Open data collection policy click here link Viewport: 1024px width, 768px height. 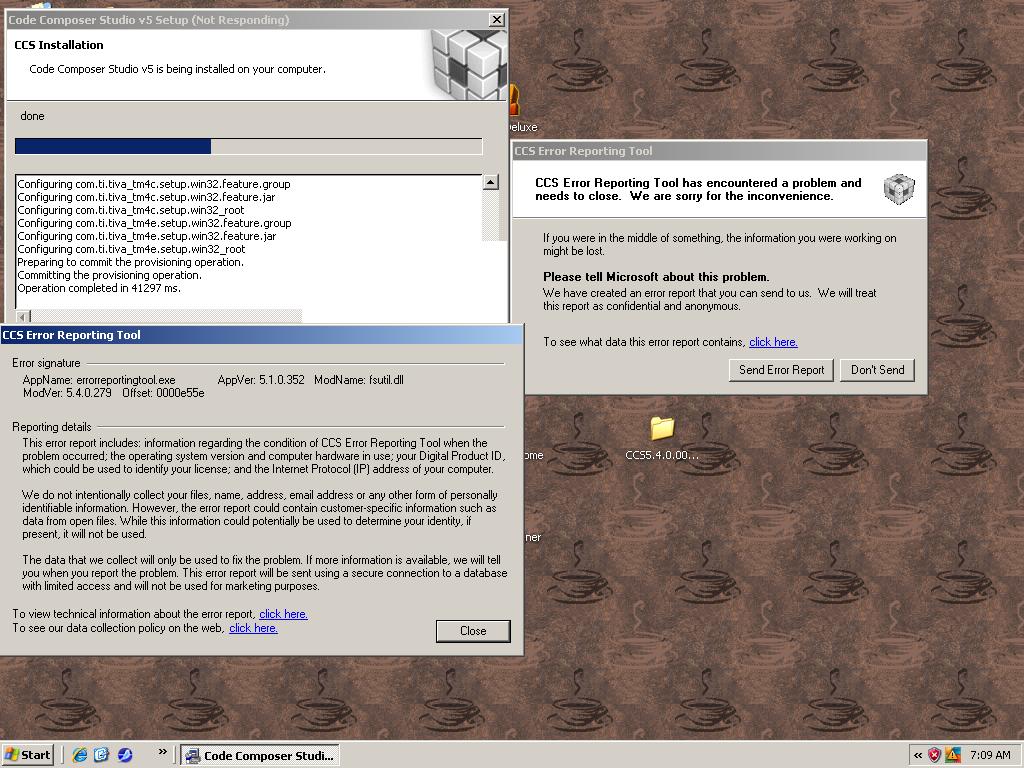click(x=253, y=628)
